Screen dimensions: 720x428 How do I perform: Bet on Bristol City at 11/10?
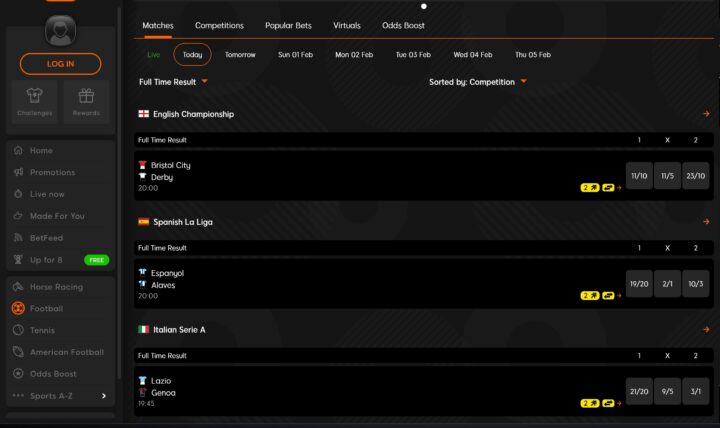coord(639,176)
